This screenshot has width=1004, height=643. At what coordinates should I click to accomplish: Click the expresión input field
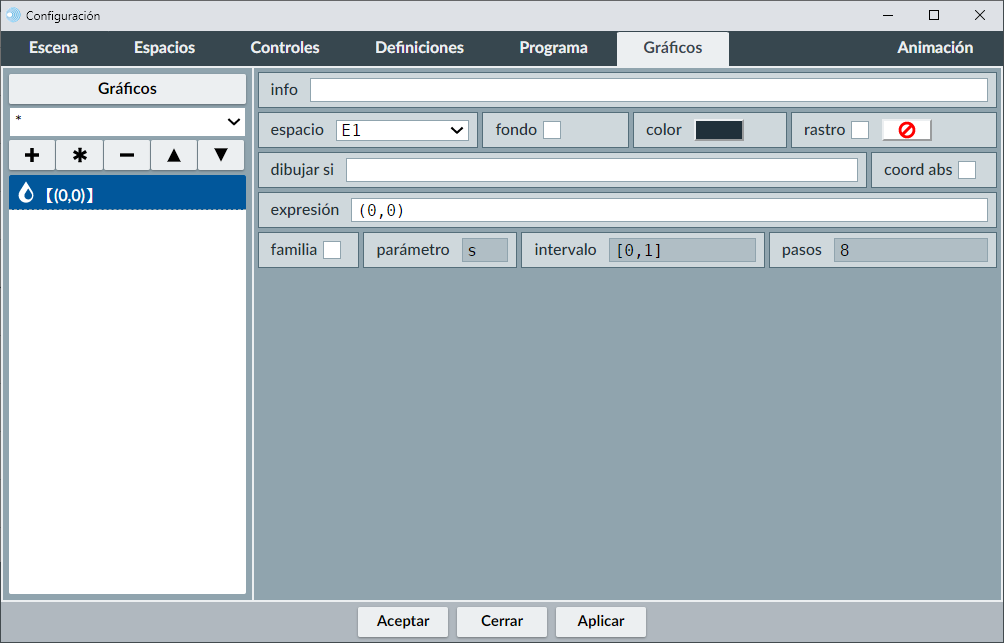[x=668, y=210]
